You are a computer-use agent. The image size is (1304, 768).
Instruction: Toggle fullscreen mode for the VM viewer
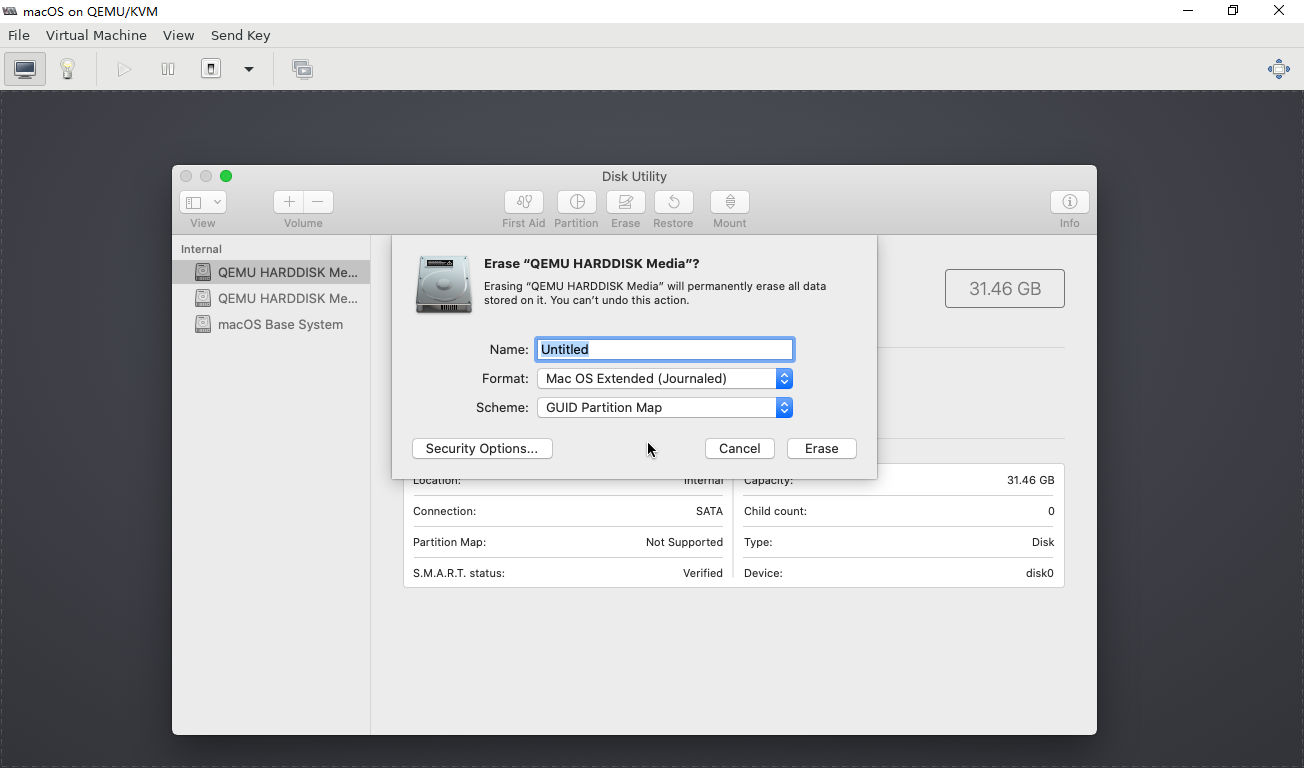(1278, 69)
